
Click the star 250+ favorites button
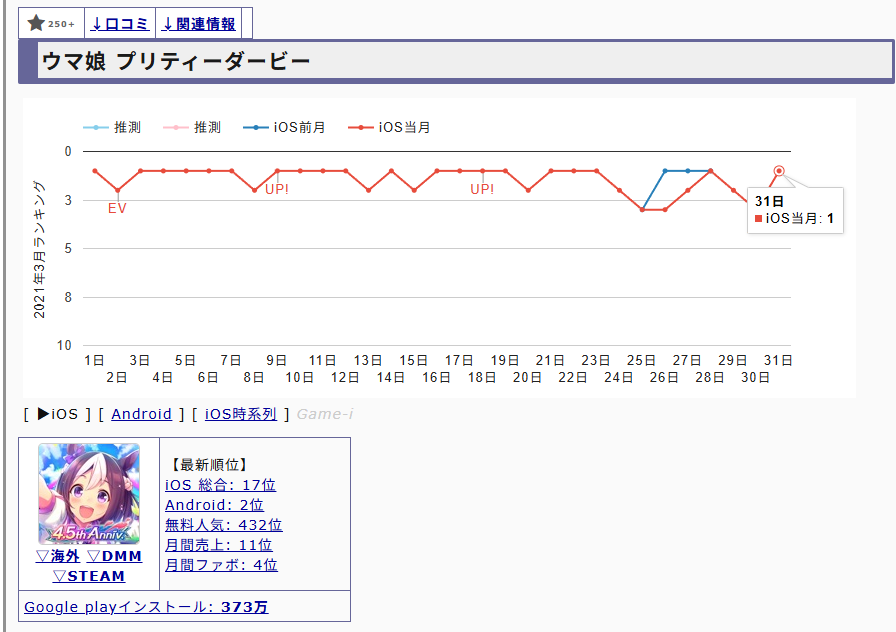pyautogui.click(x=51, y=23)
